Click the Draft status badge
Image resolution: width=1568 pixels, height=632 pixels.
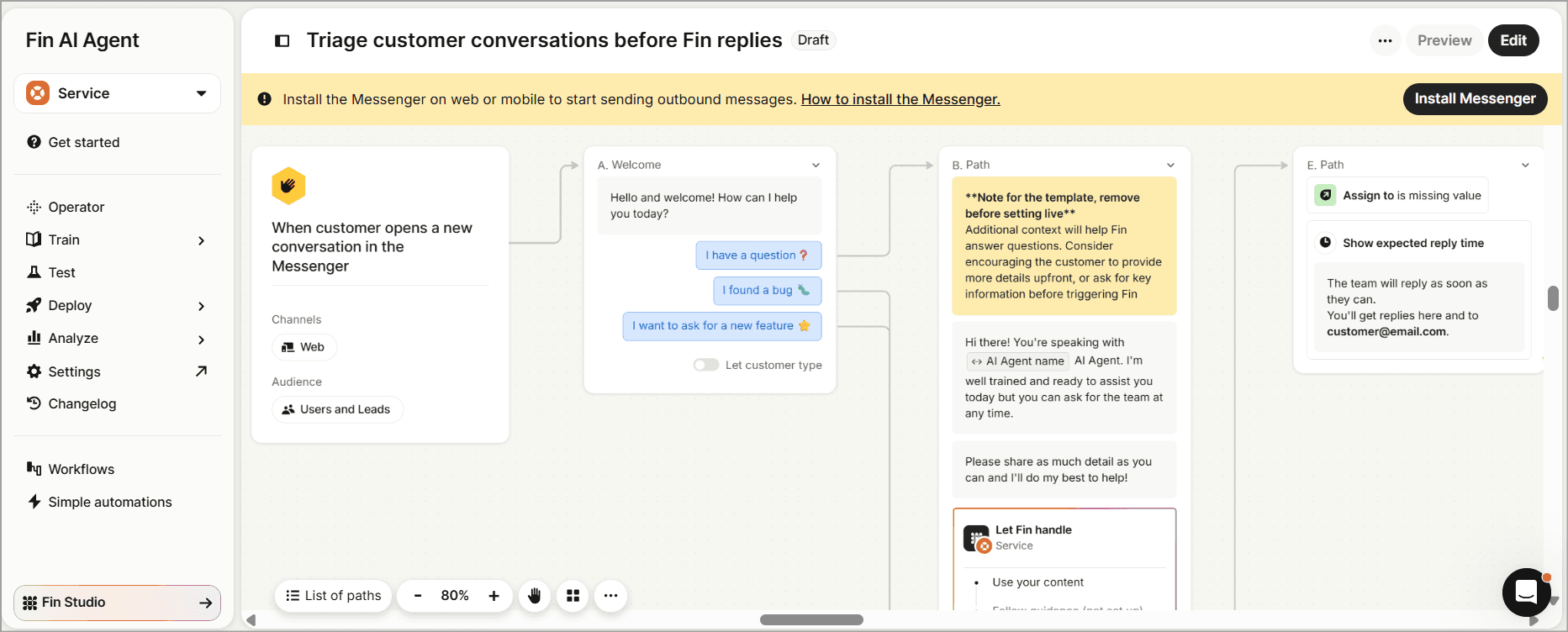(813, 40)
